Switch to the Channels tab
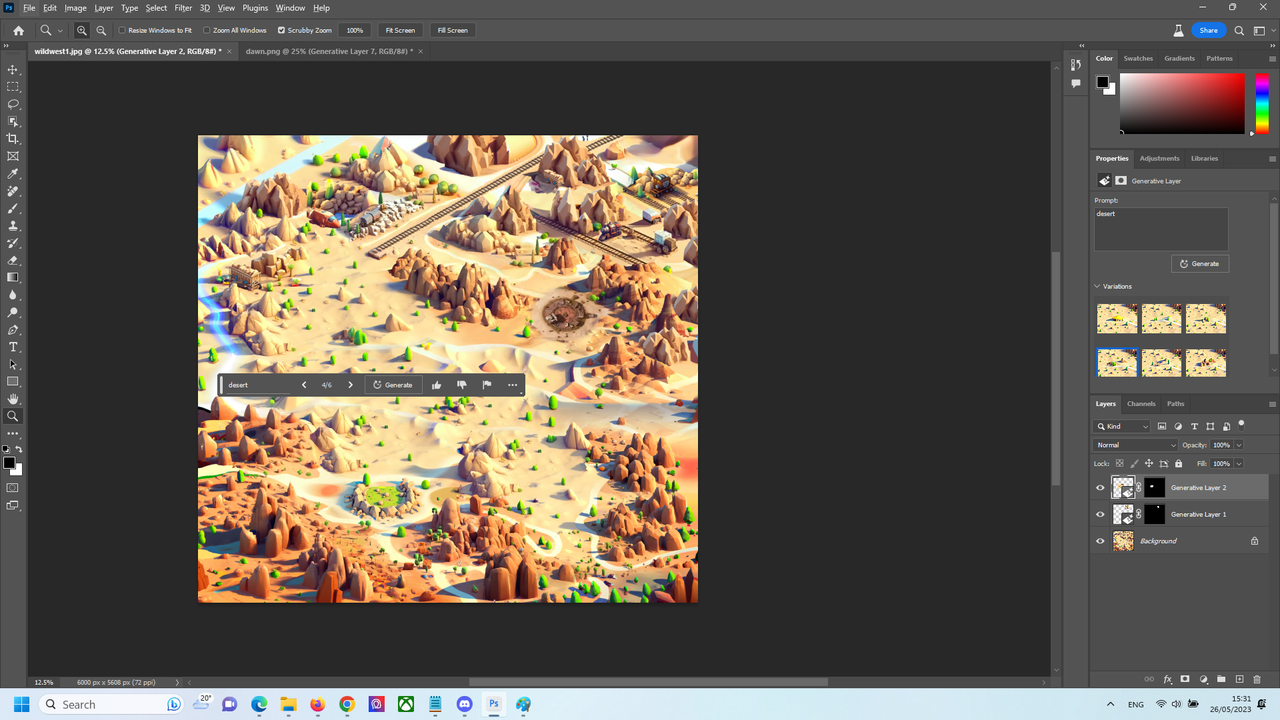This screenshot has width=1280, height=720. pyautogui.click(x=1141, y=403)
